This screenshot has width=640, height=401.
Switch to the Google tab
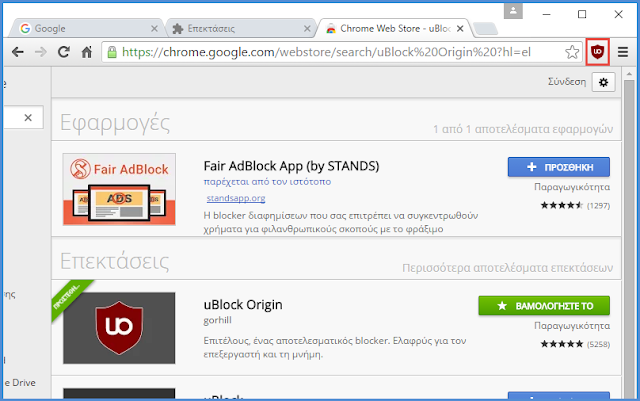point(88,28)
